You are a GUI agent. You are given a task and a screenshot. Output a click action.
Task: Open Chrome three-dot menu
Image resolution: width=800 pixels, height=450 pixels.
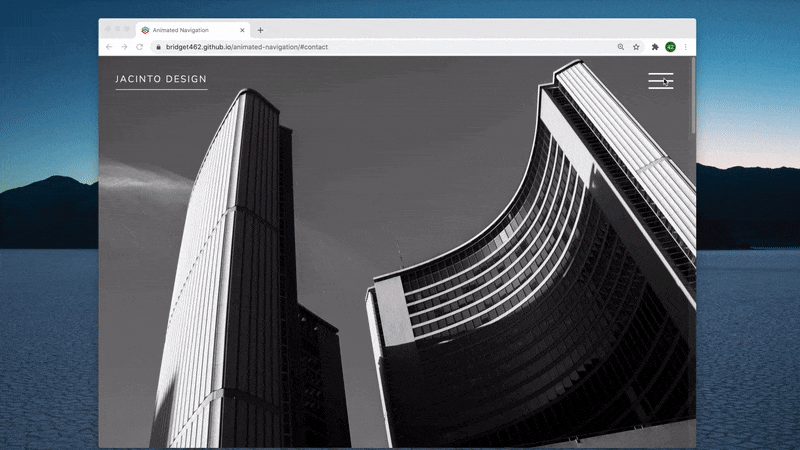pyautogui.click(x=686, y=47)
